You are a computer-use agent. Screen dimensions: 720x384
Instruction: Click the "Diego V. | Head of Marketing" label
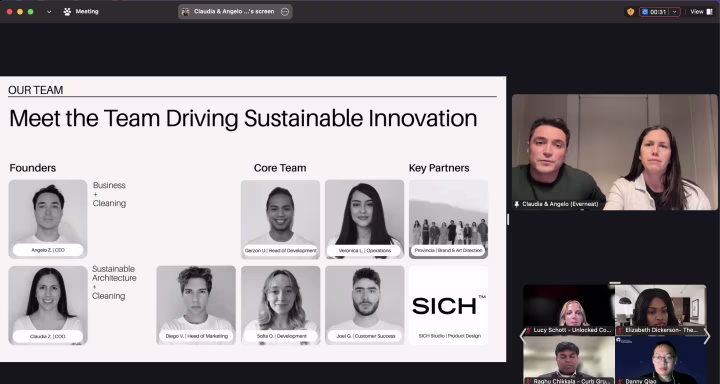pyautogui.click(x=197, y=336)
